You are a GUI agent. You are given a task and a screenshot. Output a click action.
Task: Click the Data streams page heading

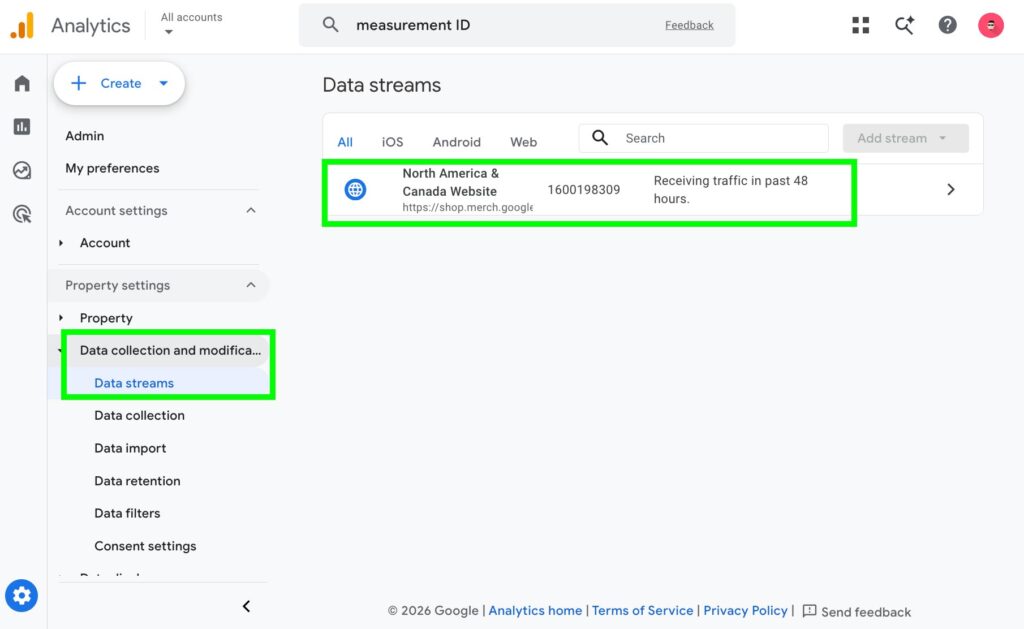(x=382, y=85)
